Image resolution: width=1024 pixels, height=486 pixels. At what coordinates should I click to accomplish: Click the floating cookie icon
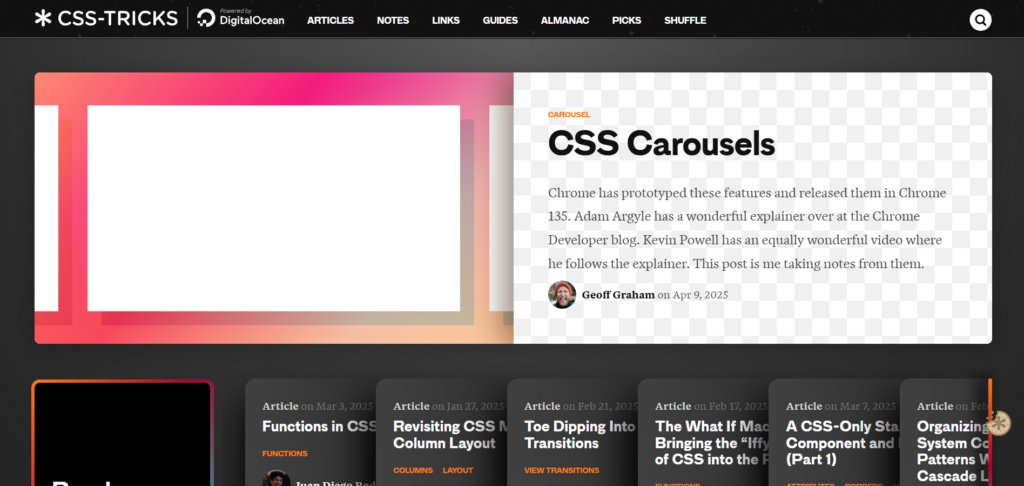point(999,423)
